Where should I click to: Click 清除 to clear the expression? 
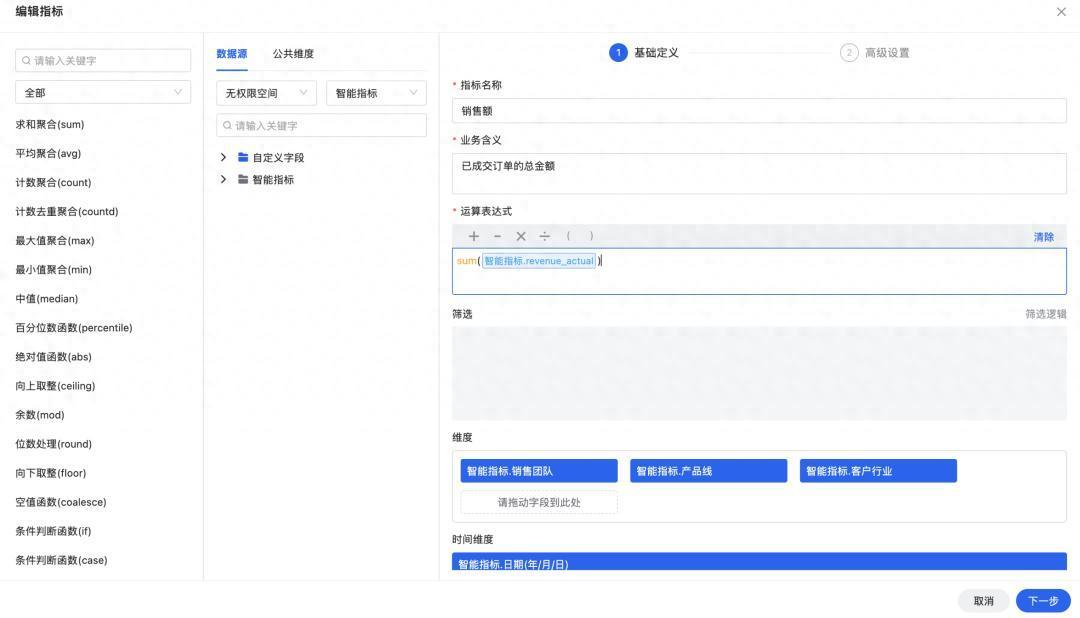tap(1043, 237)
